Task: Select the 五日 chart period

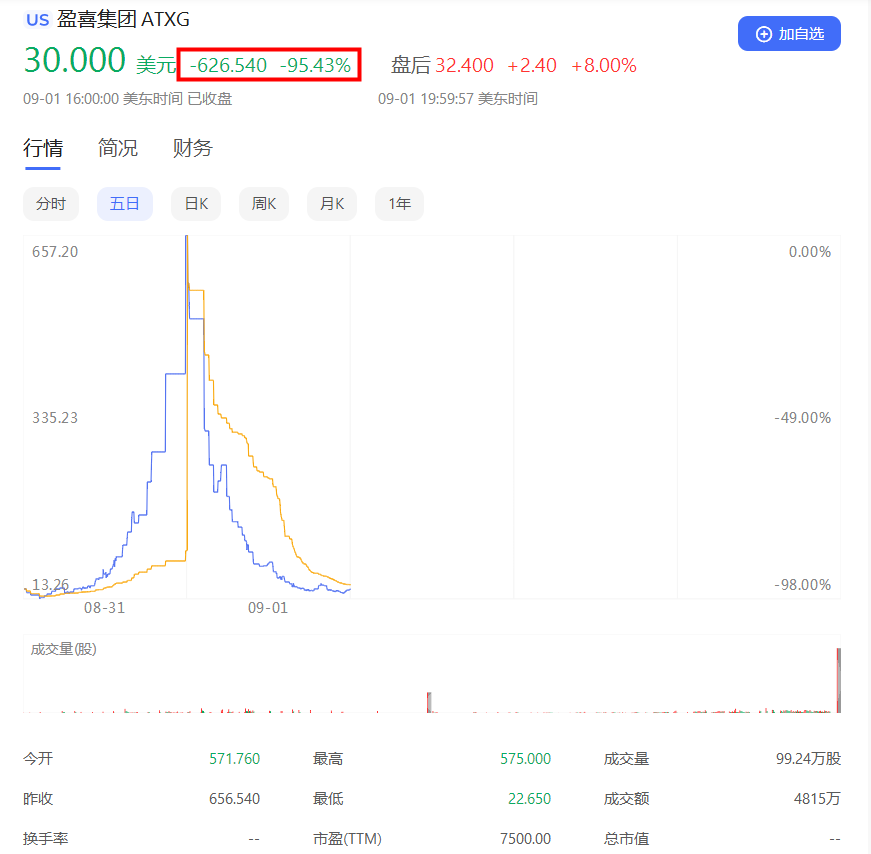Action: 124,204
